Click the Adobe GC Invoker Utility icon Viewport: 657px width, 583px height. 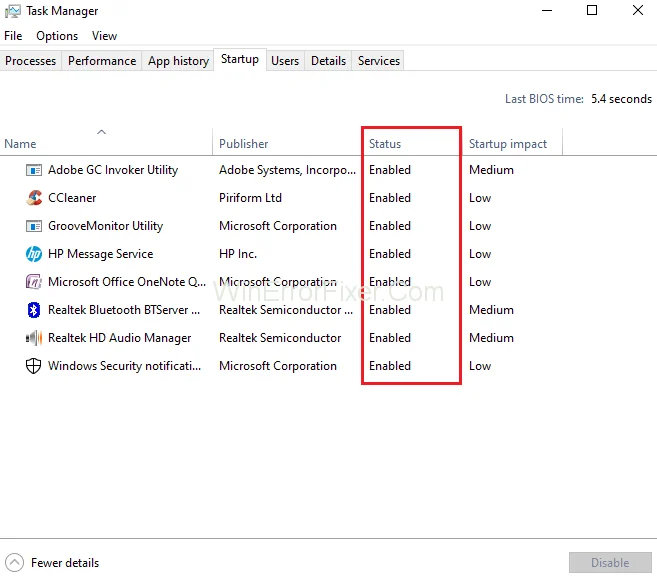point(34,170)
